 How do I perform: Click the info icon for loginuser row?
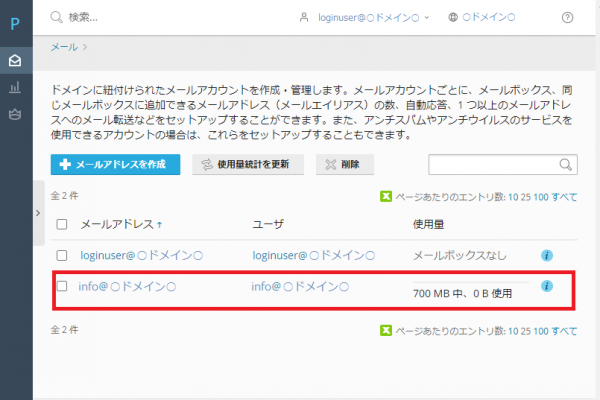tap(546, 256)
